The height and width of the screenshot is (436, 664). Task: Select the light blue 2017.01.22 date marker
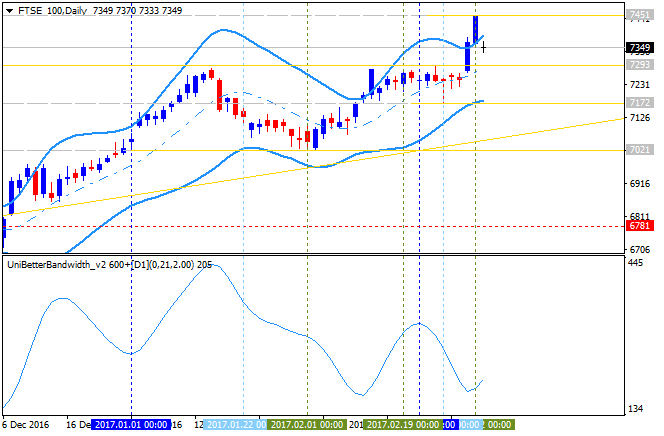(x=235, y=424)
